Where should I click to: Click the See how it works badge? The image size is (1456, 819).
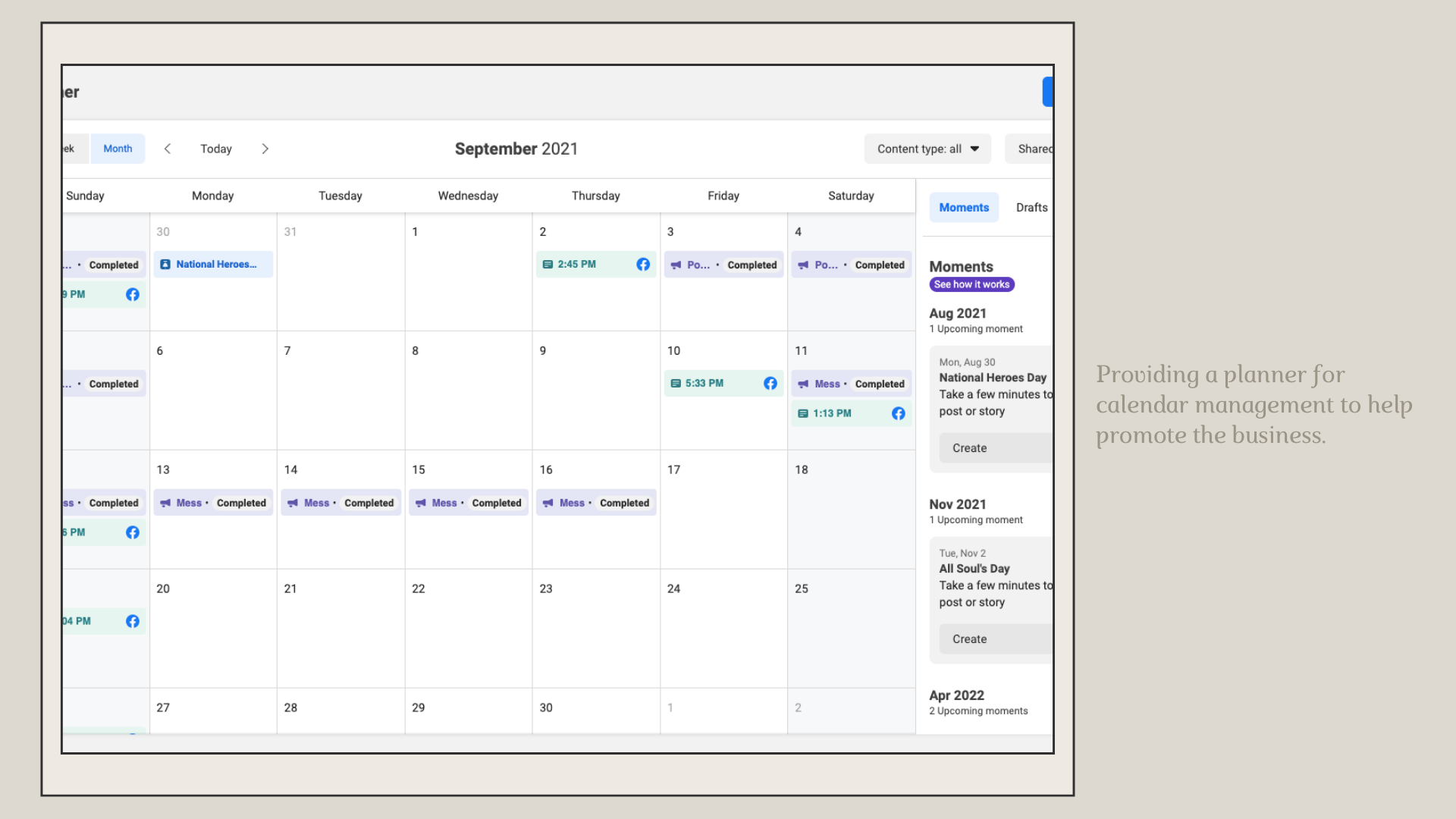[971, 285]
